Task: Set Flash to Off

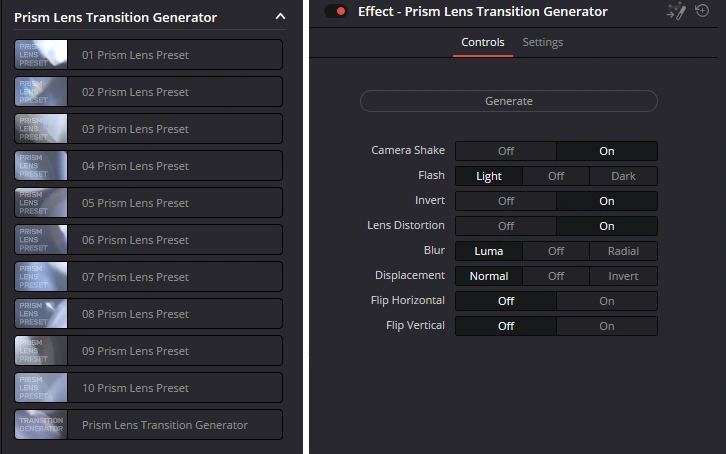Action: [556, 176]
